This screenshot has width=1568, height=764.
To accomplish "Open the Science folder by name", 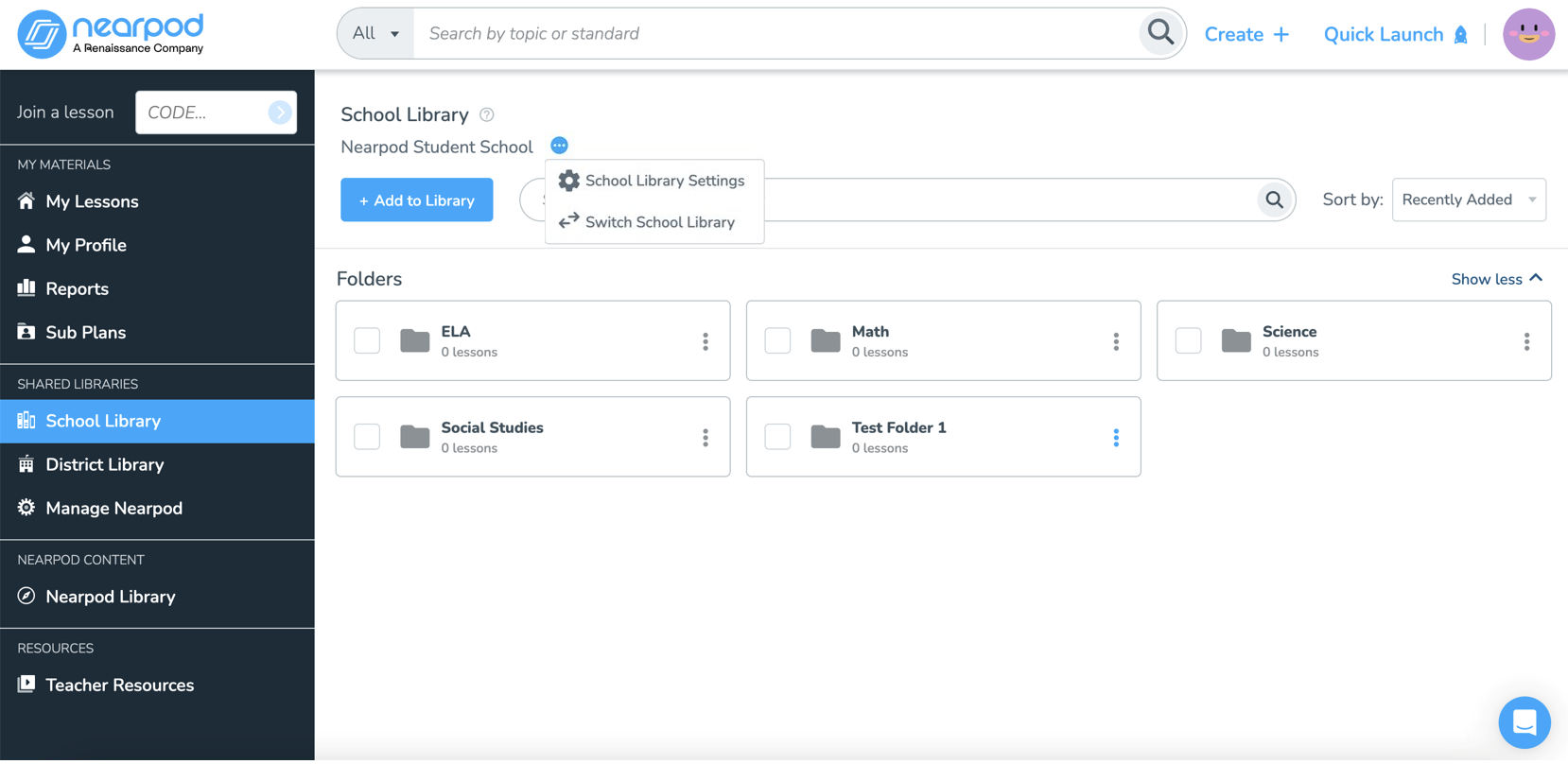I will click(1289, 332).
